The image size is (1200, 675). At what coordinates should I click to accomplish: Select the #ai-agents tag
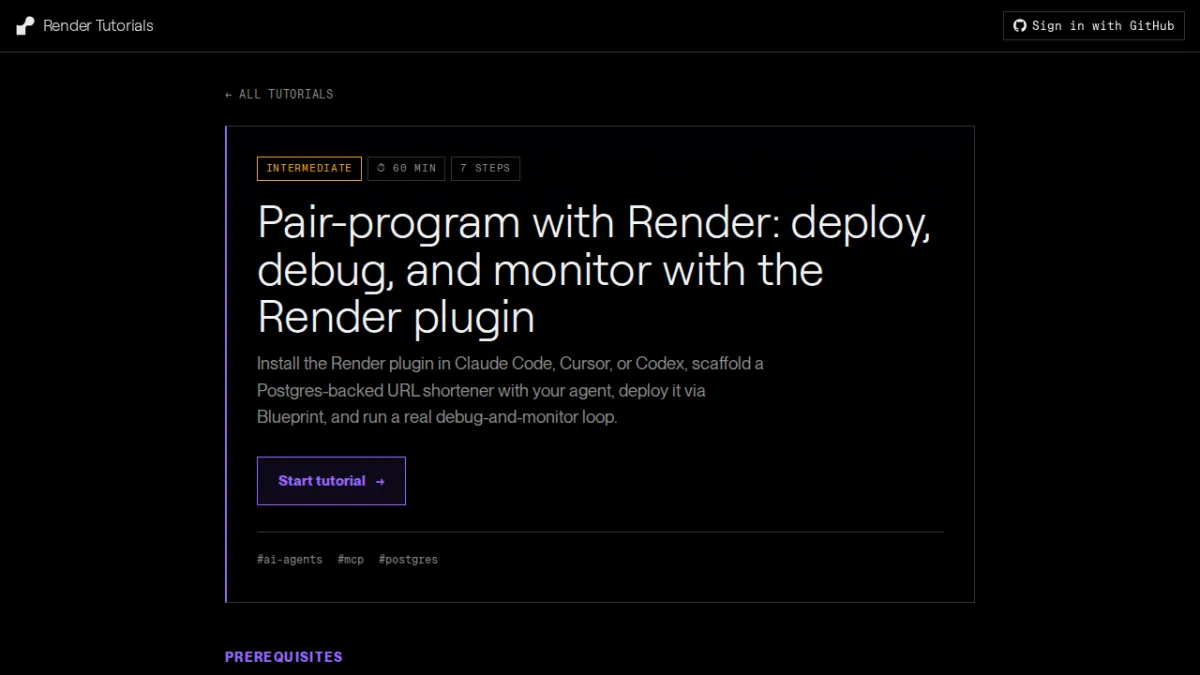[290, 559]
